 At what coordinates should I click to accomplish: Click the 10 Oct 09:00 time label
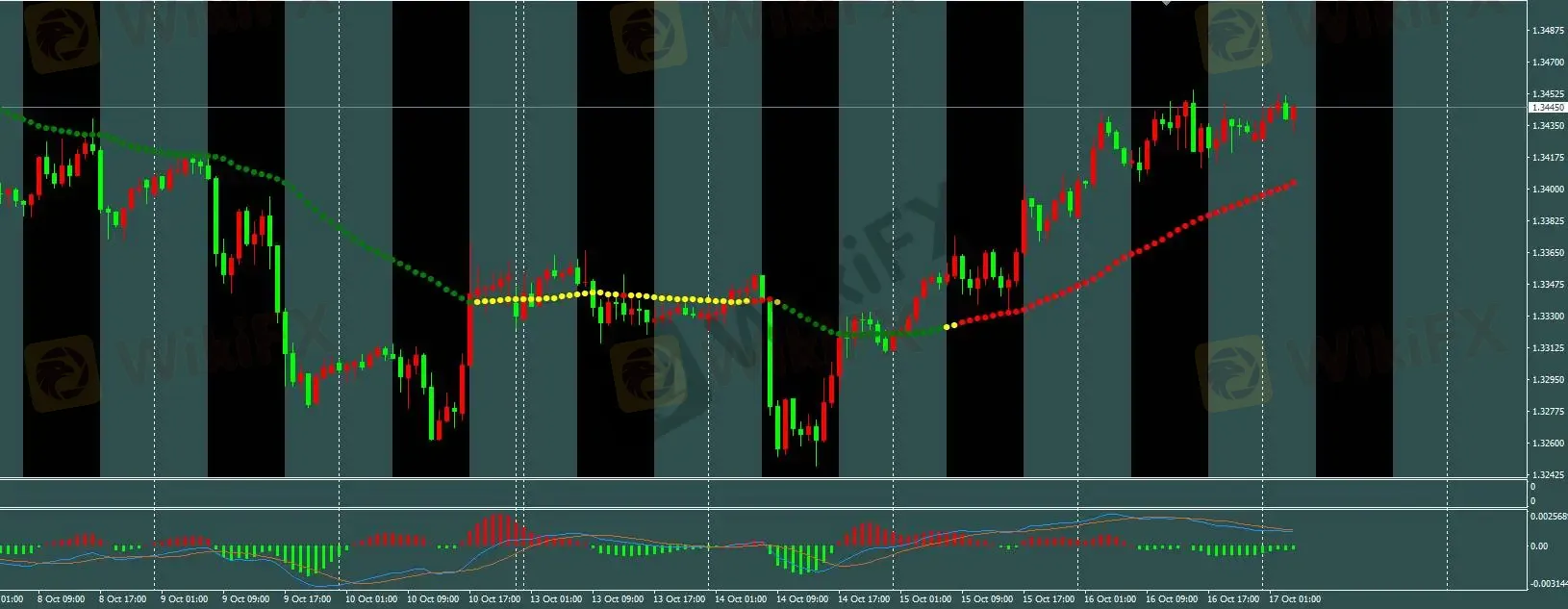coord(433,599)
